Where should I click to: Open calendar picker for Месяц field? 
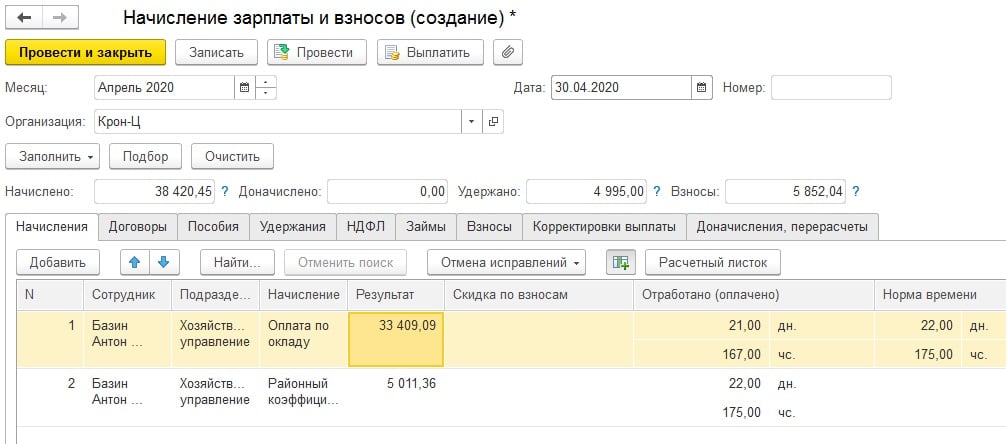tap(243, 88)
